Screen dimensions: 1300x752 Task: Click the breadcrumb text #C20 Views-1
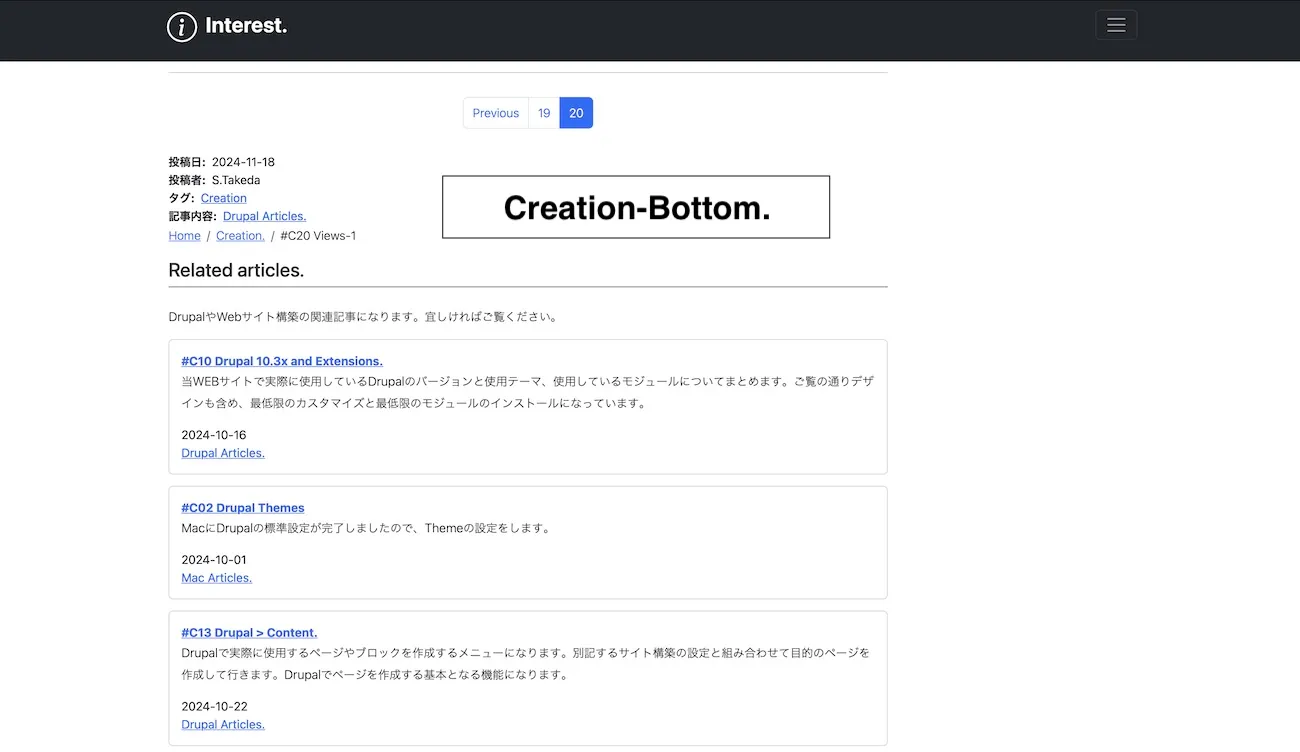click(x=318, y=236)
